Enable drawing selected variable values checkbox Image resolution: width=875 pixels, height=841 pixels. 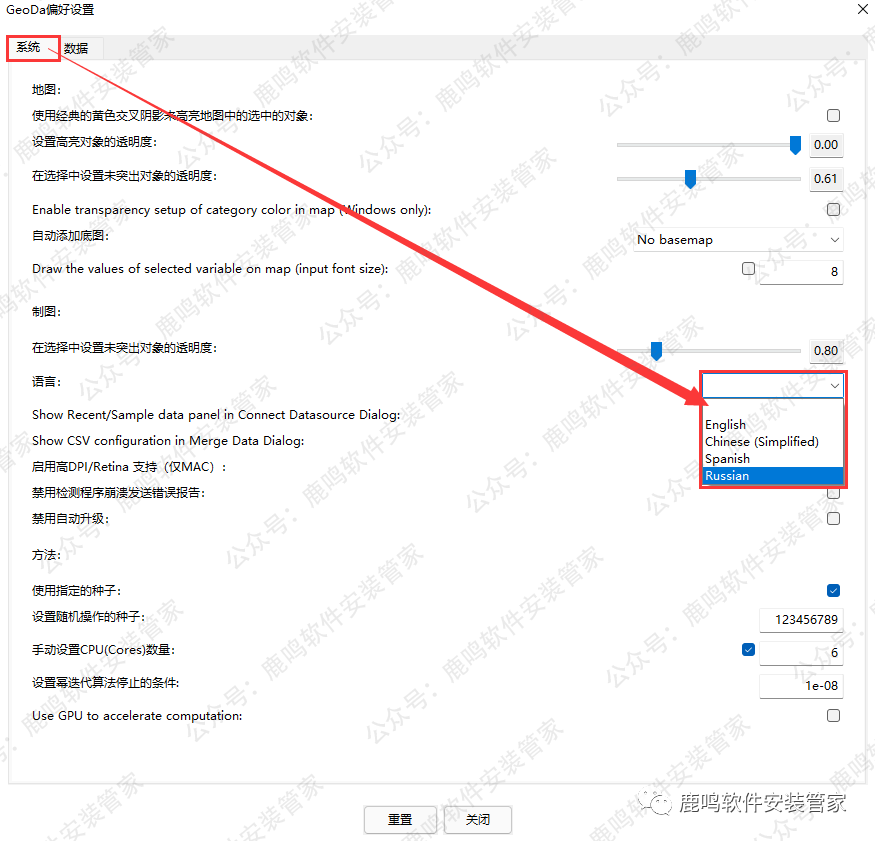748,269
